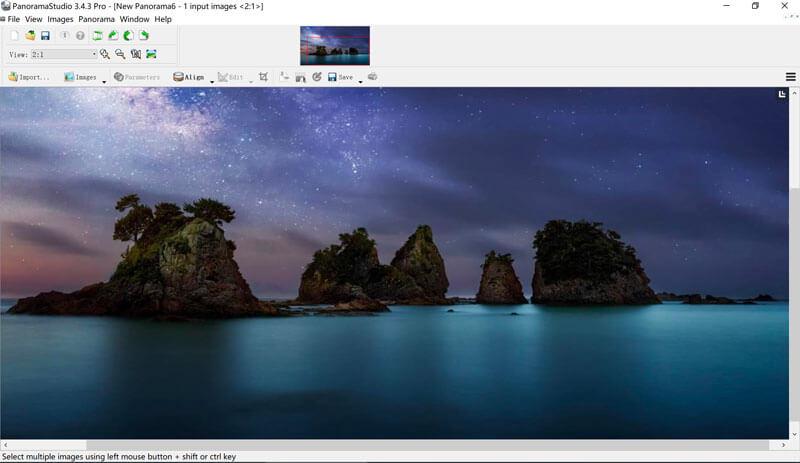This screenshot has width=800, height=463.
Task: Click the green counter-clockwise rotate icon
Action: click(128, 35)
